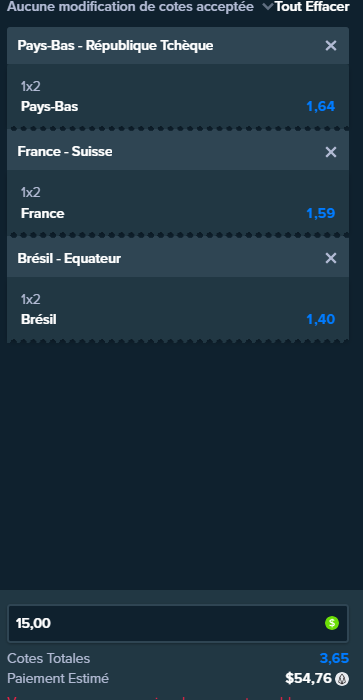The height and width of the screenshot is (700, 363).
Task: Open the France - Suisse match header
Action: tap(65, 152)
